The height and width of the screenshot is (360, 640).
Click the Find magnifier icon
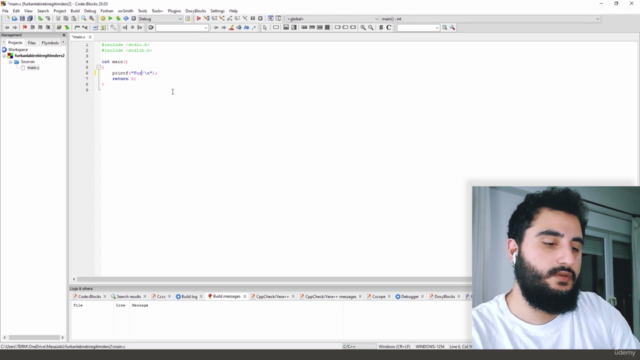coord(84,18)
